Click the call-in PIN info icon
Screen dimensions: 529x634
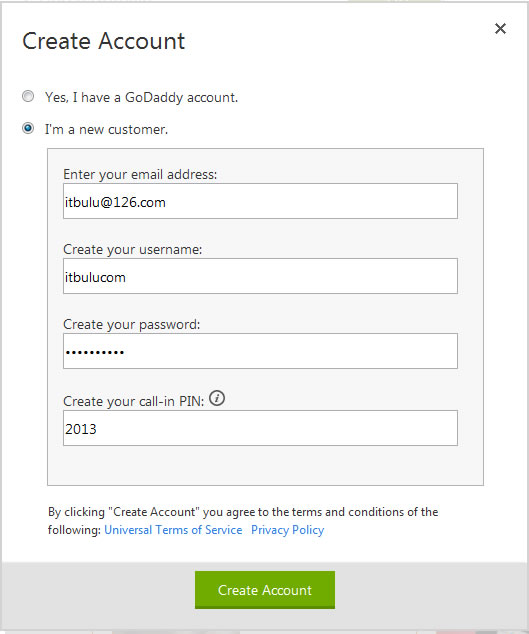(x=217, y=398)
